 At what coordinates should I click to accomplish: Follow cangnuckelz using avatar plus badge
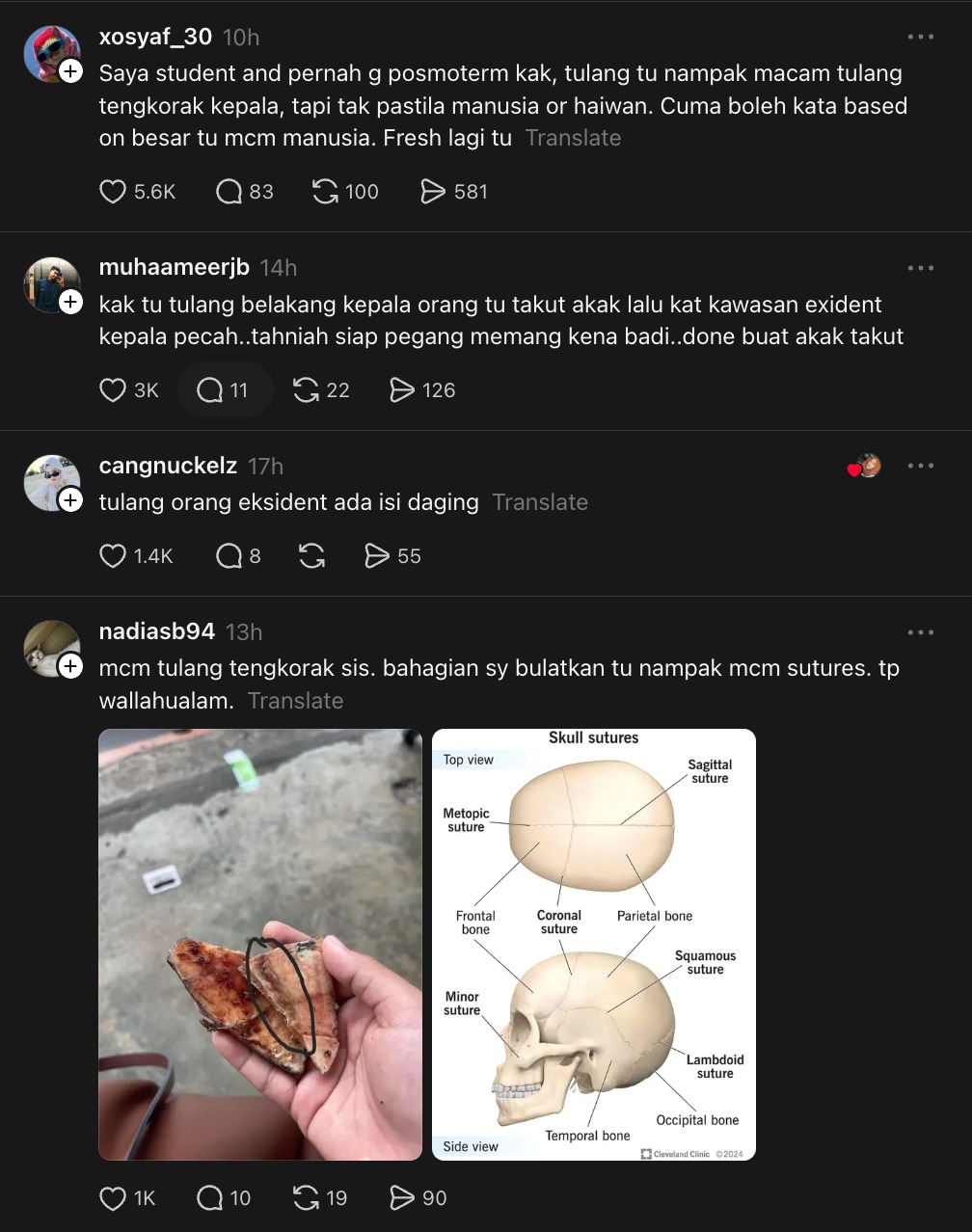(x=70, y=499)
